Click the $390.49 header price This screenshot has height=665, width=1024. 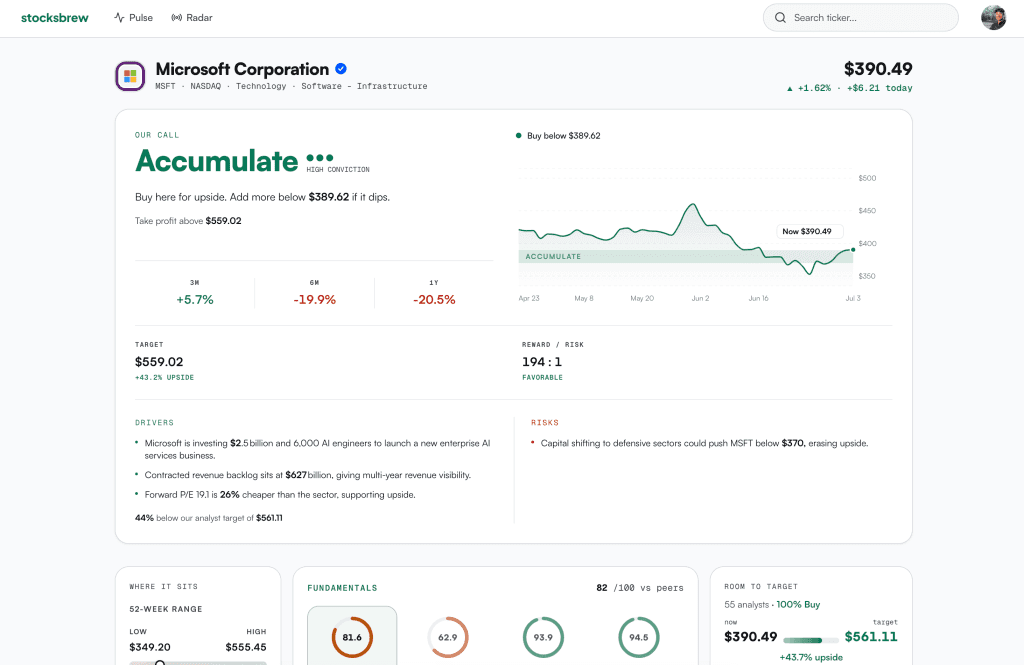878,69
